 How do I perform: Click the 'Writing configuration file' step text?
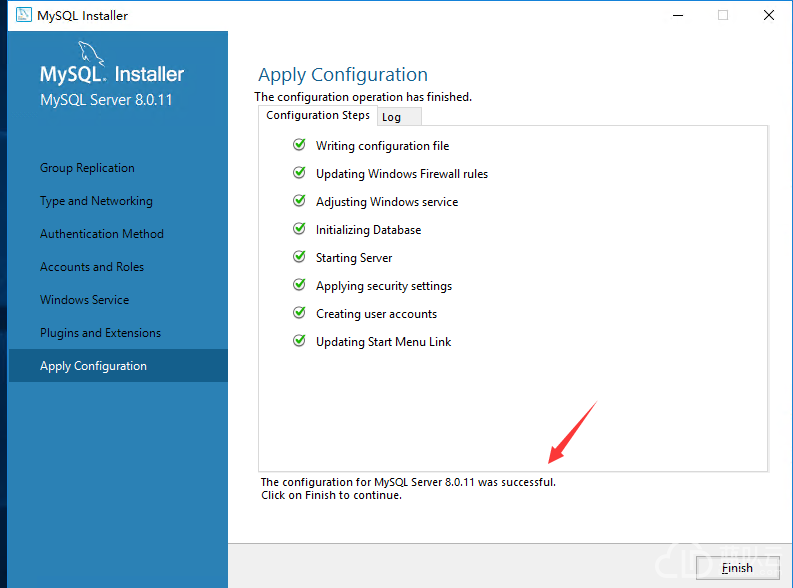point(382,146)
